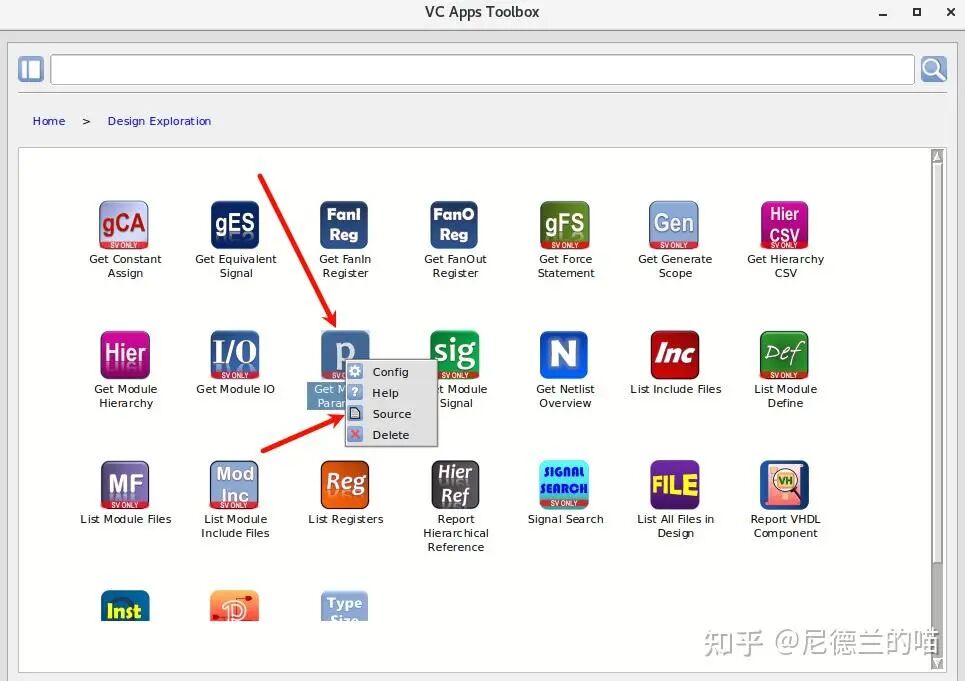This screenshot has width=965, height=681.
Task: Click the magnifier search button
Action: (933, 69)
